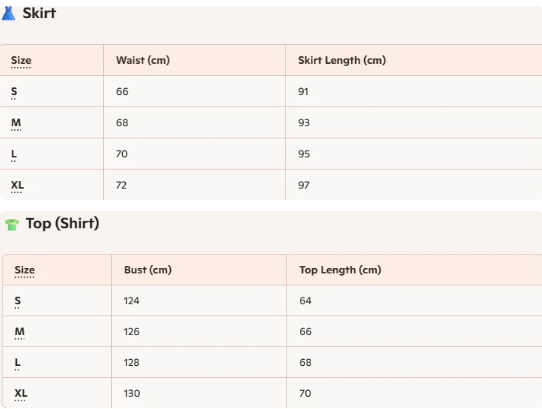Click size S in the Top table
This screenshot has width=542, height=409.
tap(17, 300)
